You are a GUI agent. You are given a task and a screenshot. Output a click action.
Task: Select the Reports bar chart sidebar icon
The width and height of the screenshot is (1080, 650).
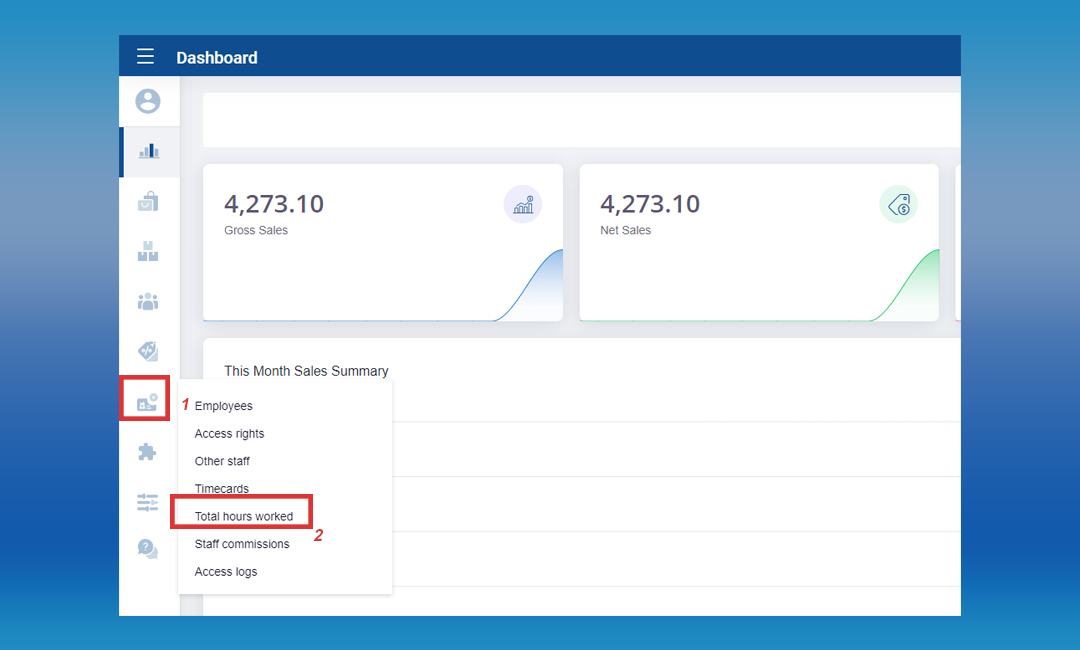tap(148, 152)
